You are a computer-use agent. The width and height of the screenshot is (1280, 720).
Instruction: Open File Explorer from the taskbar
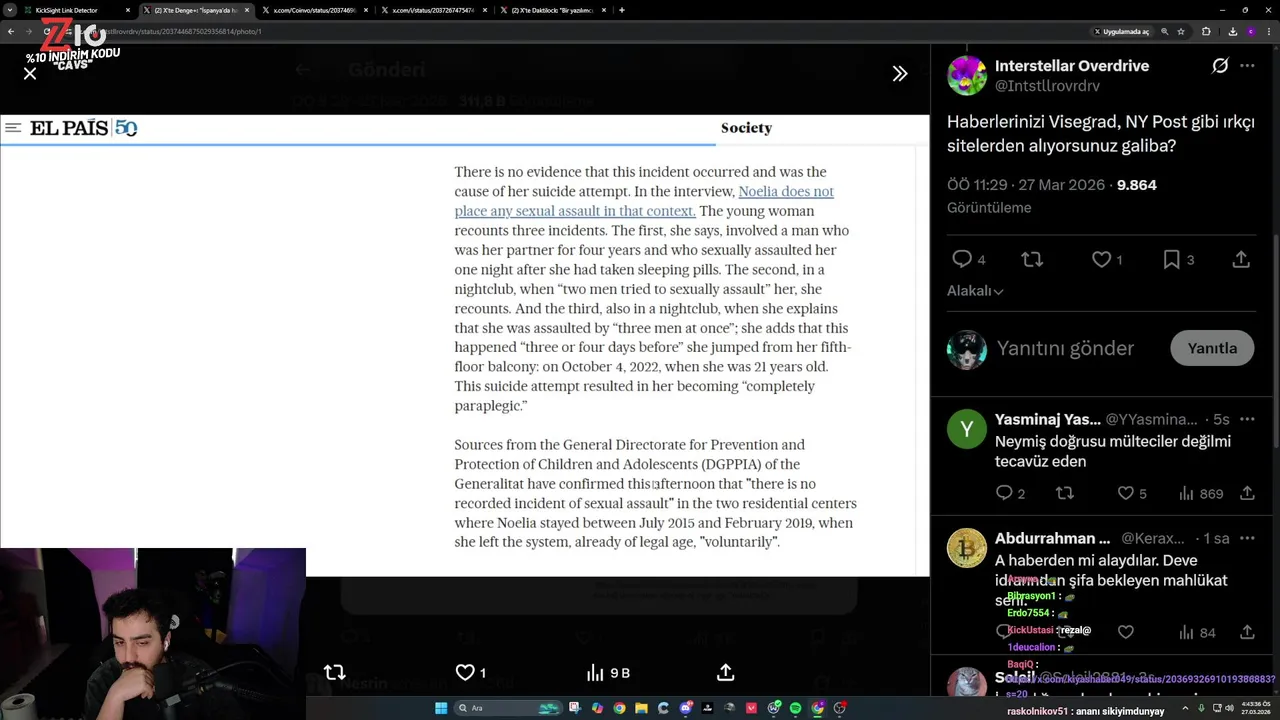point(641,708)
